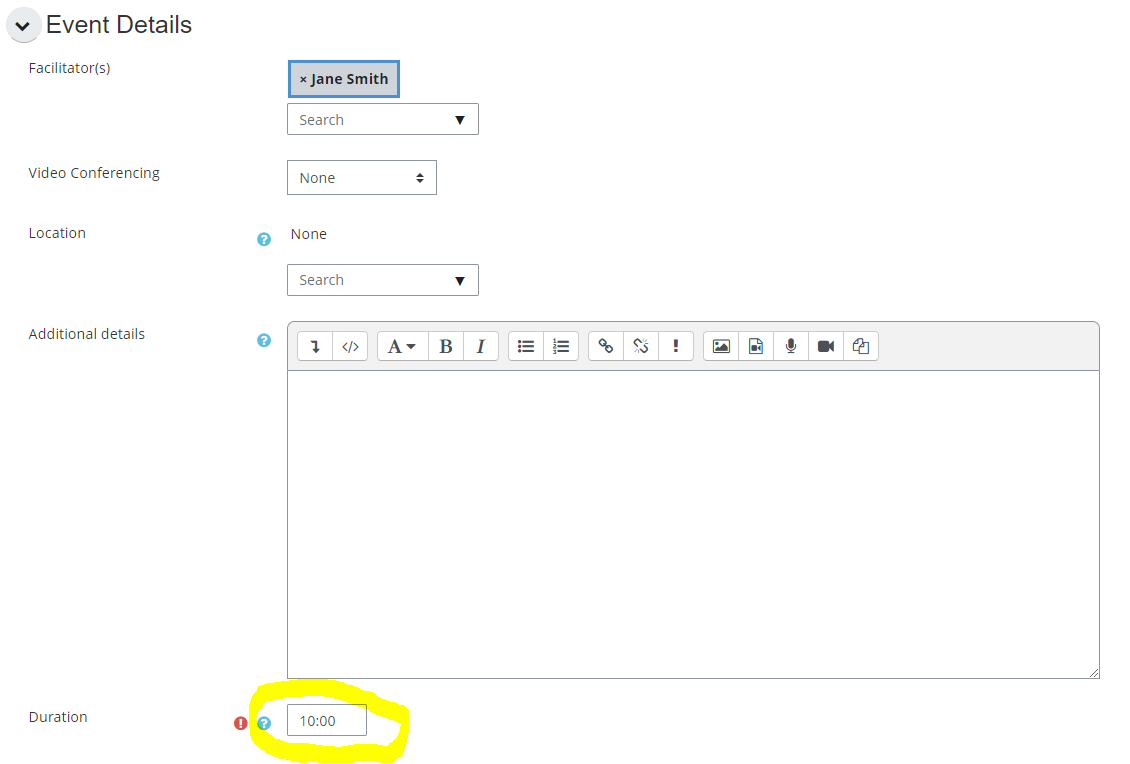
Task: Toggle italic formatting
Action: pyautogui.click(x=480, y=346)
